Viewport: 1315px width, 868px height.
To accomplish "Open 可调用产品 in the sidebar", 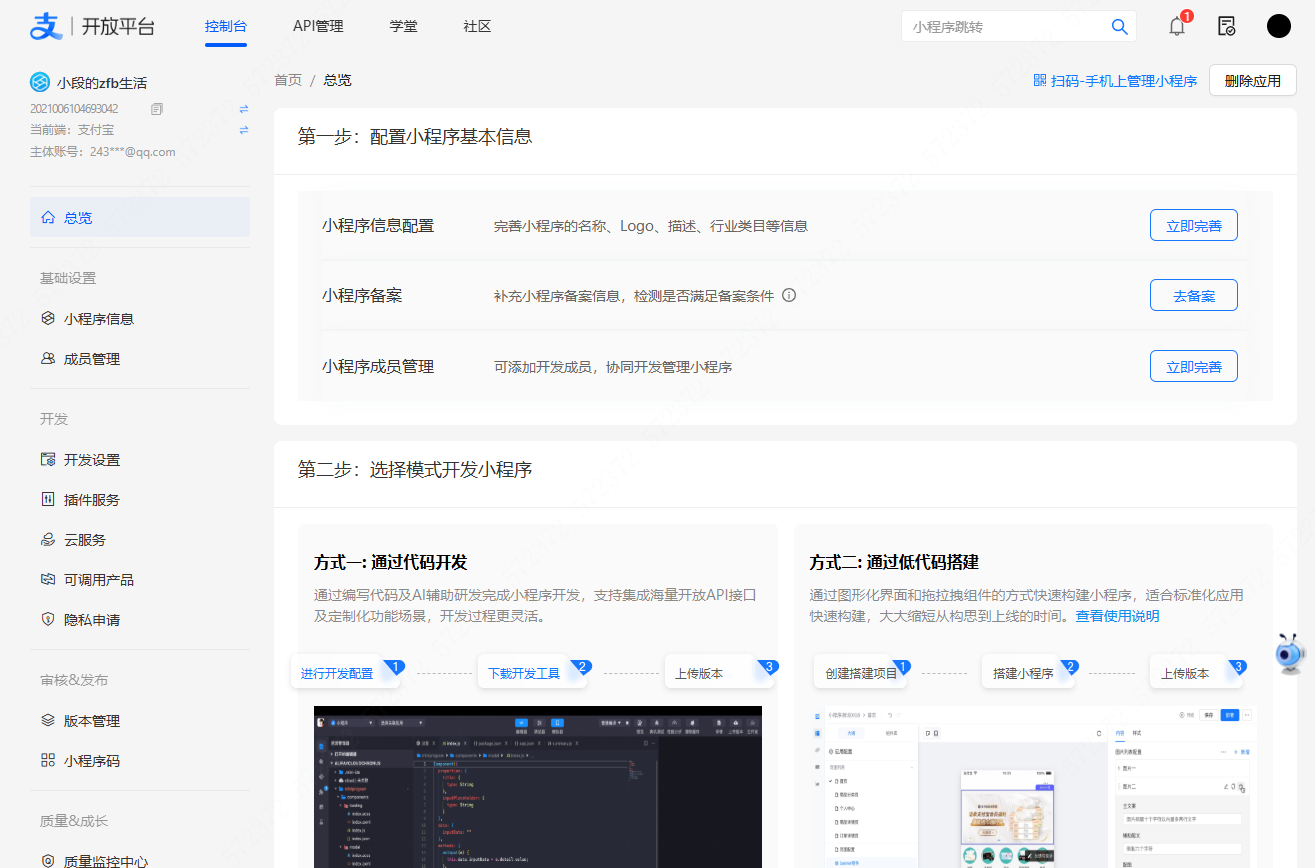I will pyautogui.click(x=99, y=579).
